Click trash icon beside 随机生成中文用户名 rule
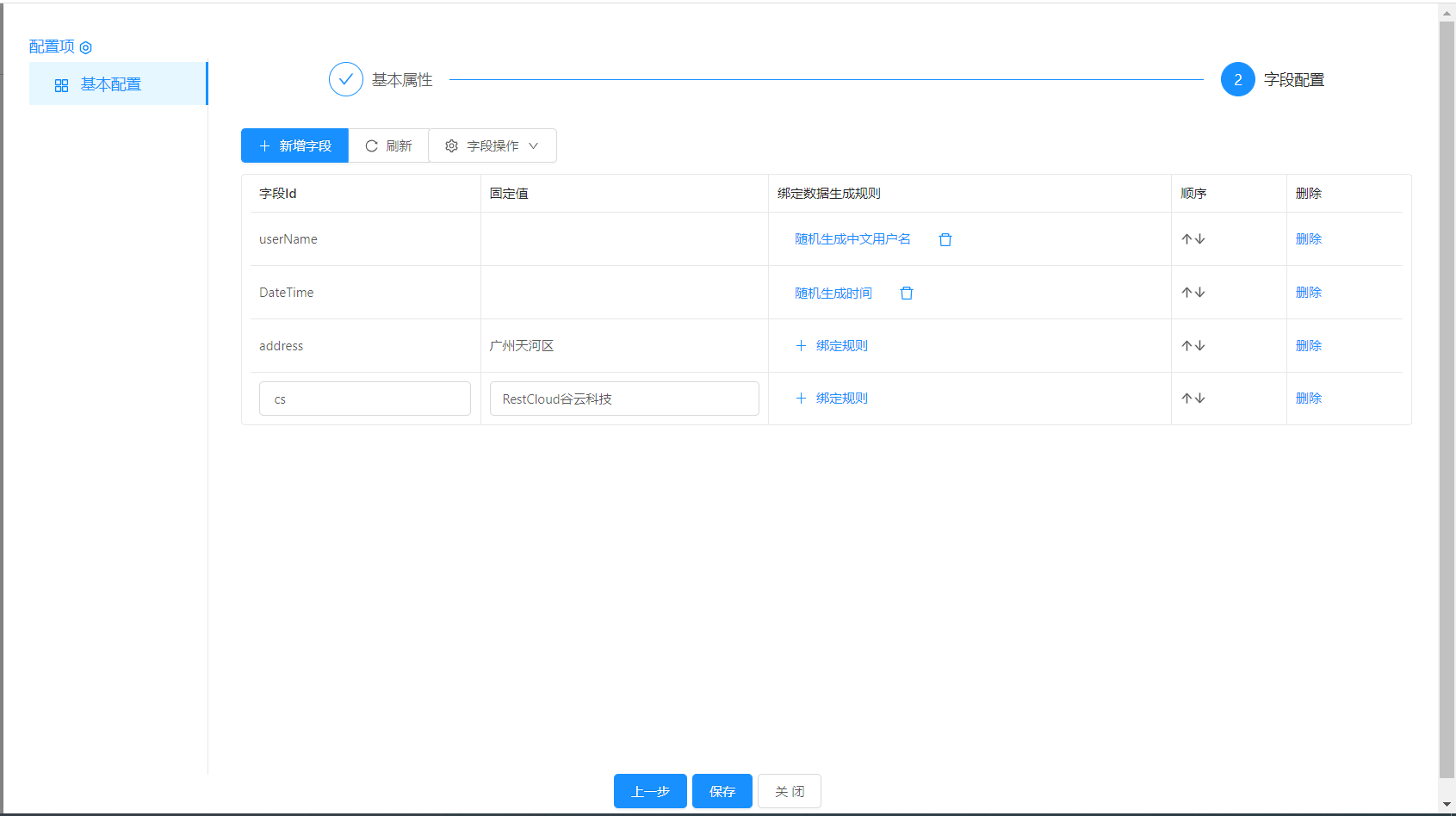Viewport: 1456px width, 816px height. click(x=945, y=240)
